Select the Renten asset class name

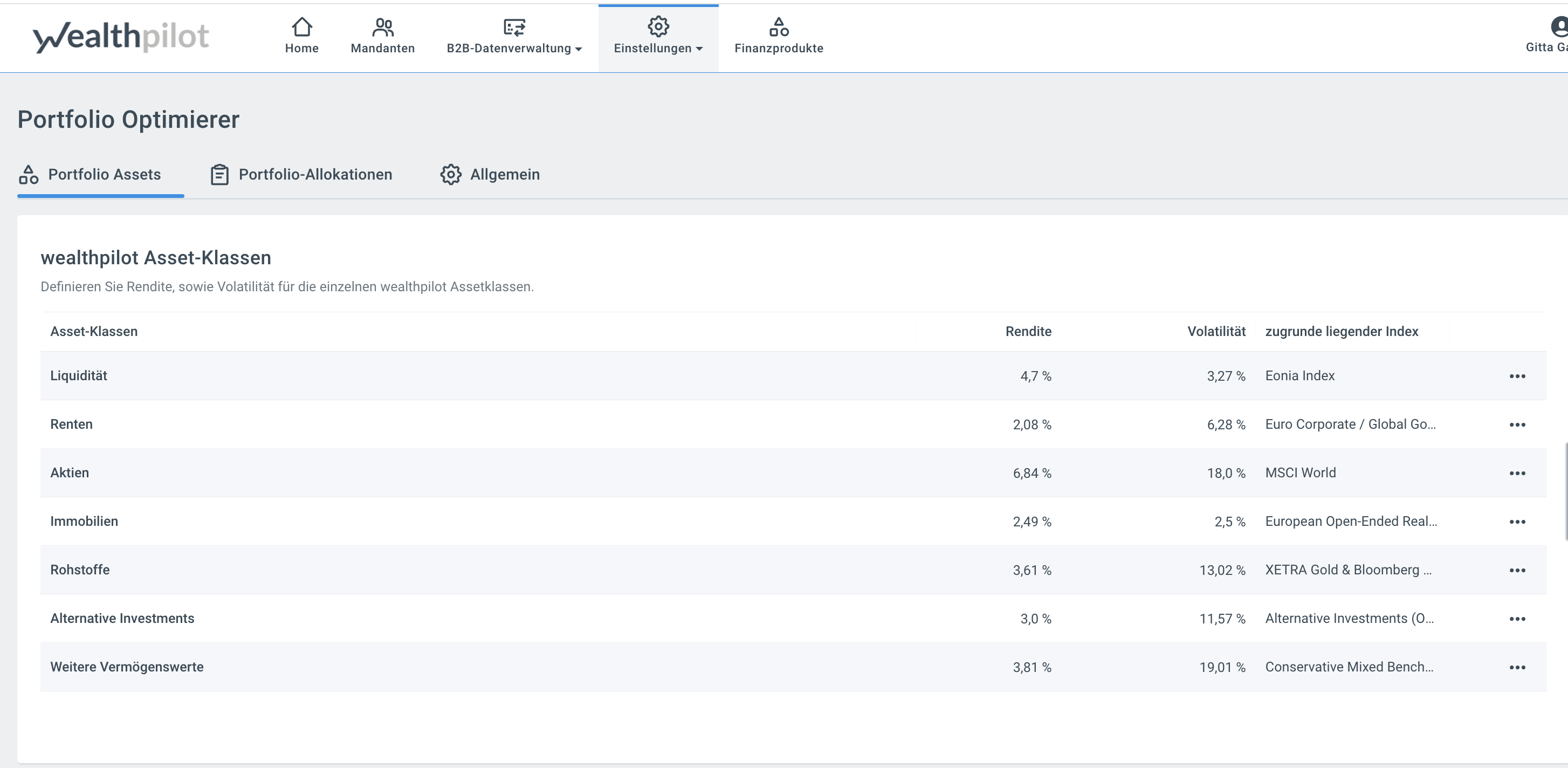click(71, 424)
